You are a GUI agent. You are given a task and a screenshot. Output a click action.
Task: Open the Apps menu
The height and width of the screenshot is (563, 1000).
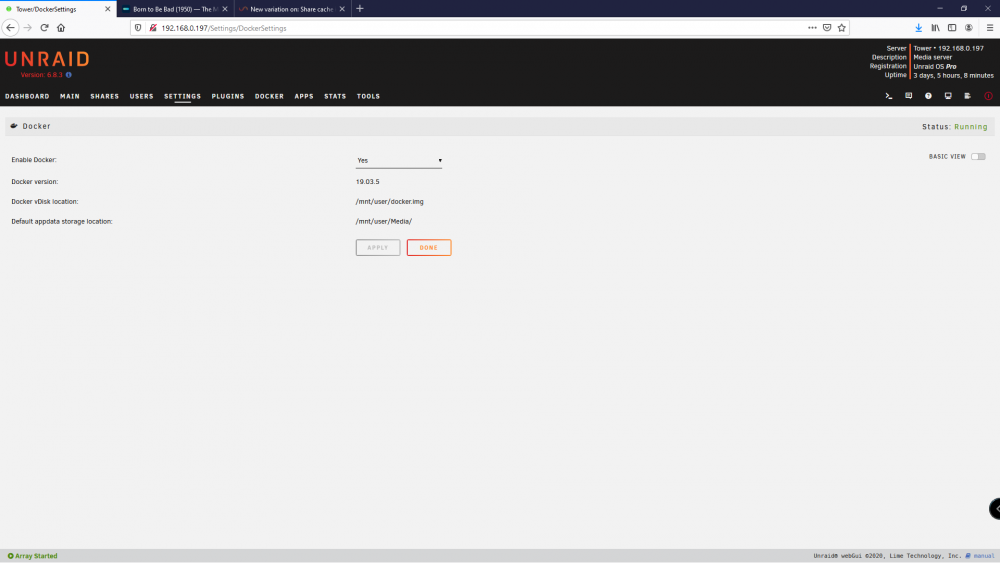click(x=304, y=96)
